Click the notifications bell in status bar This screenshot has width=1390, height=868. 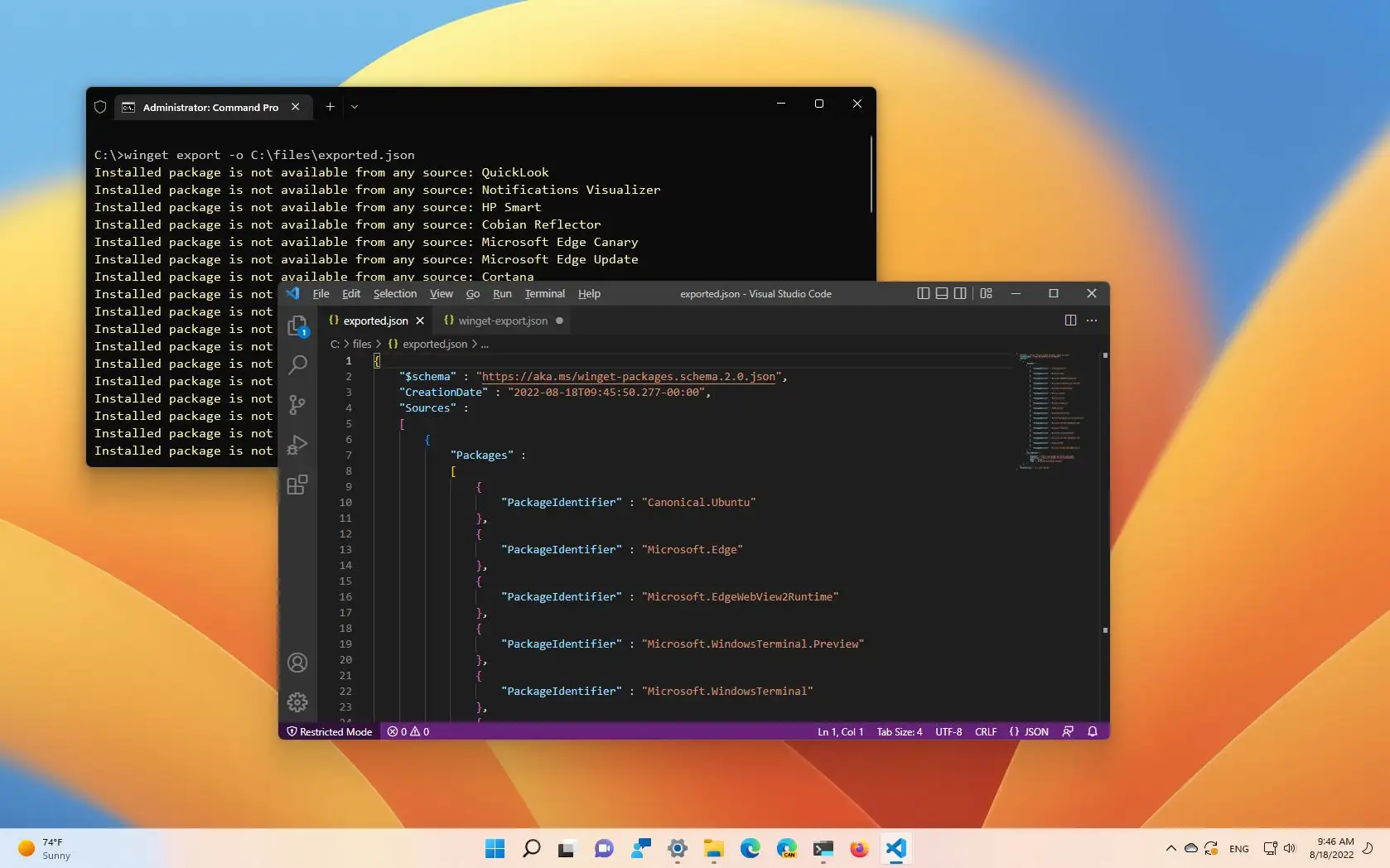[1093, 731]
